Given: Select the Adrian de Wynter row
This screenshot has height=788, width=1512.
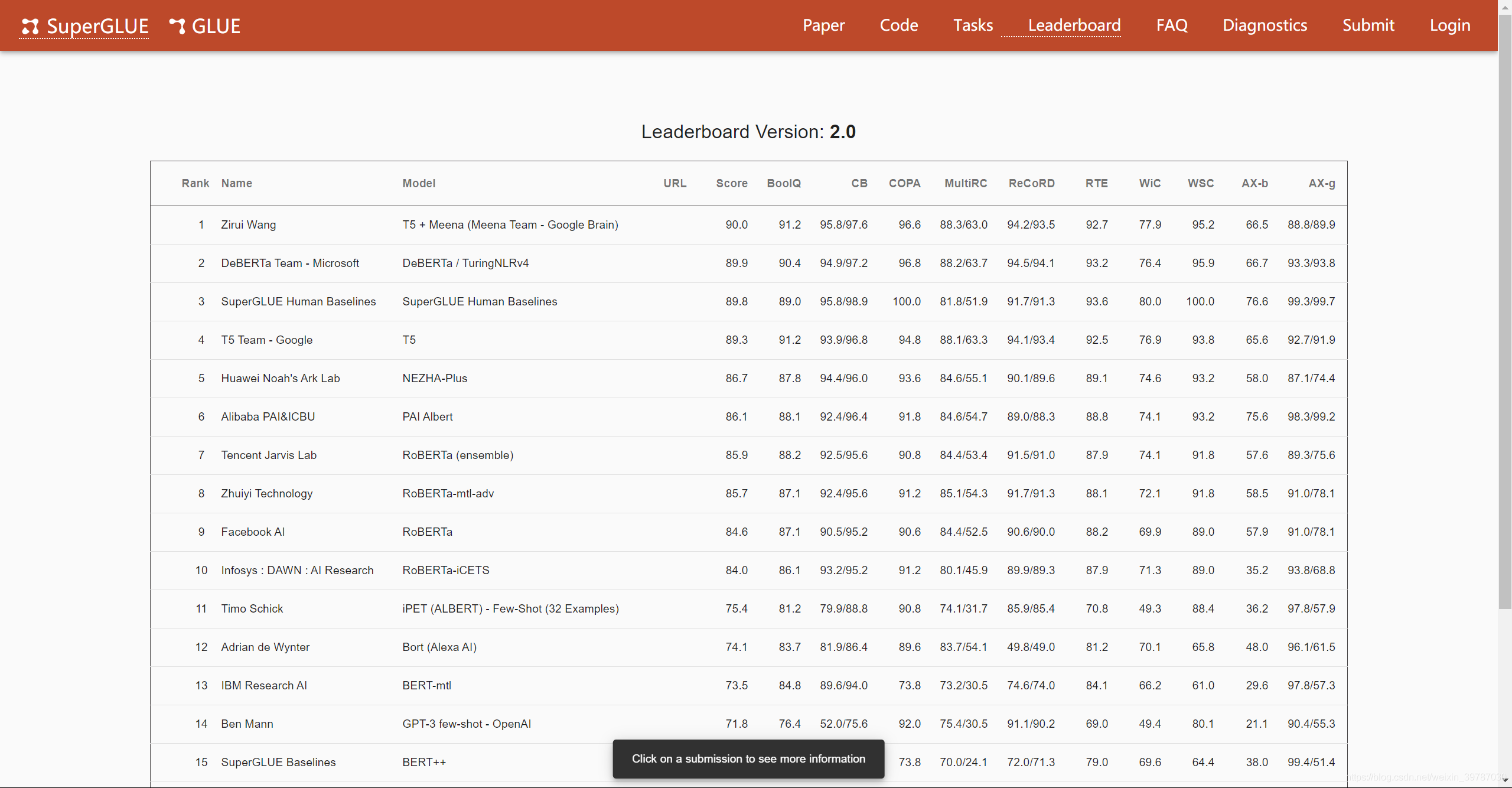Looking at the screenshot, I should tap(749, 647).
